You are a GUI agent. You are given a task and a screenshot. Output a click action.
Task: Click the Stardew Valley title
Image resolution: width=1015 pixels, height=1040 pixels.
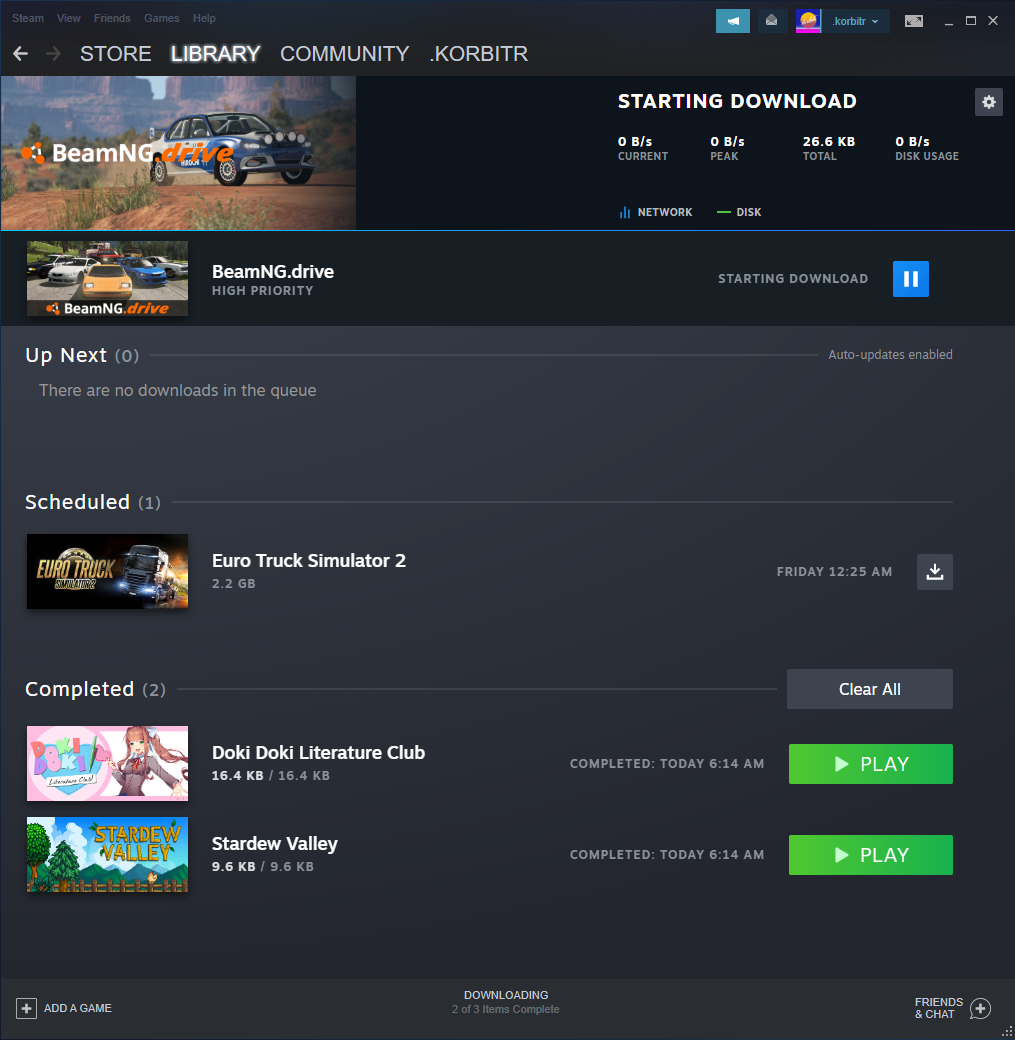275,844
